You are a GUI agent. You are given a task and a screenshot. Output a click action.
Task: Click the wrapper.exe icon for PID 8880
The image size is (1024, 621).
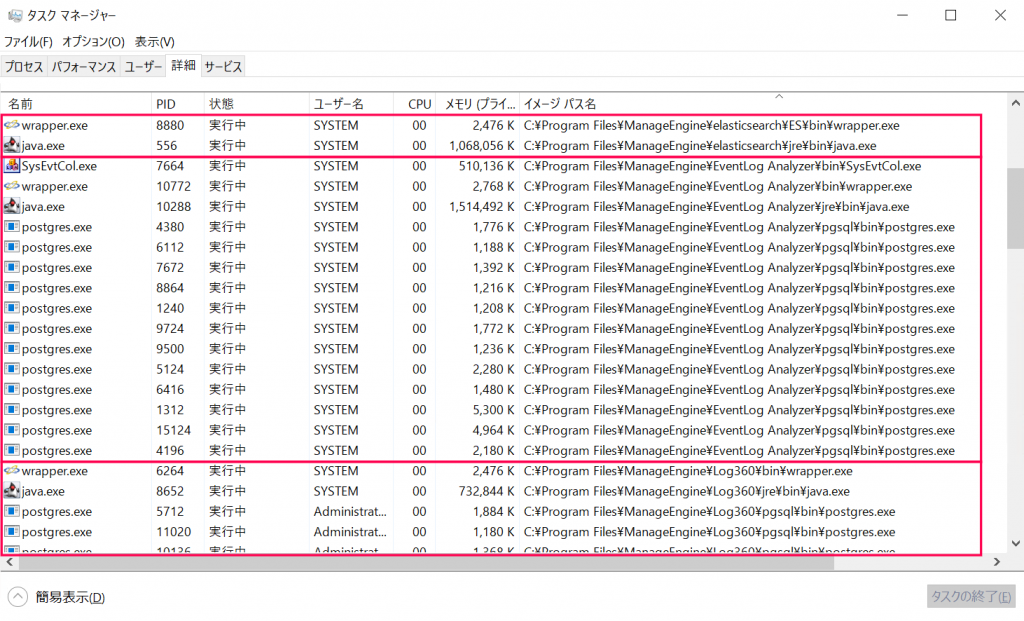pos(12,125)
